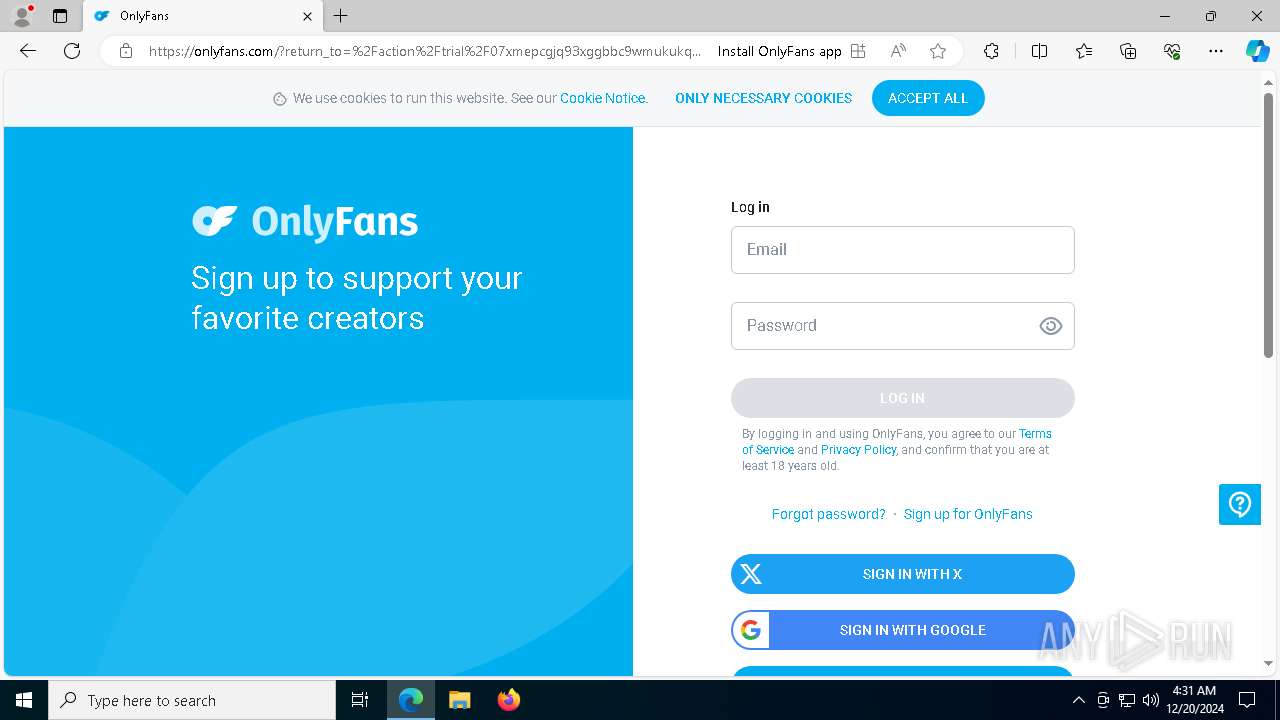Open the Windows Start menu

click(24, 700)
